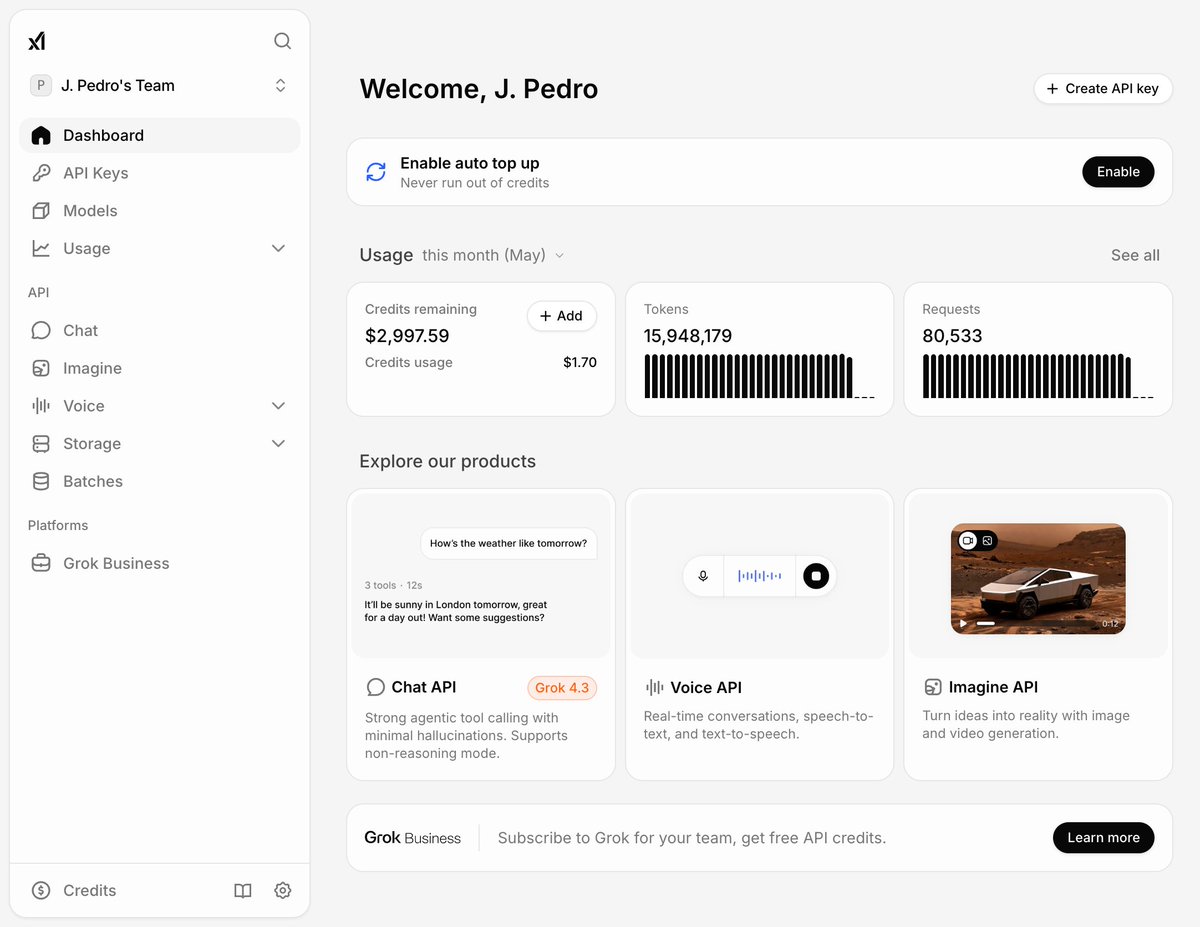Open the Imagine API product card title

993,687
